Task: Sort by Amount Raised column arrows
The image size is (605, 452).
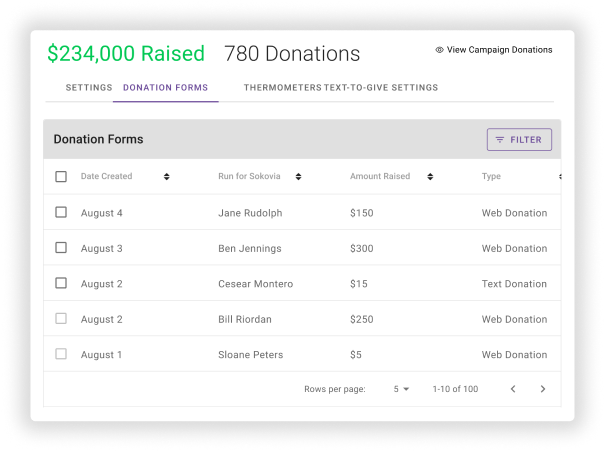Action: point(430,177)
